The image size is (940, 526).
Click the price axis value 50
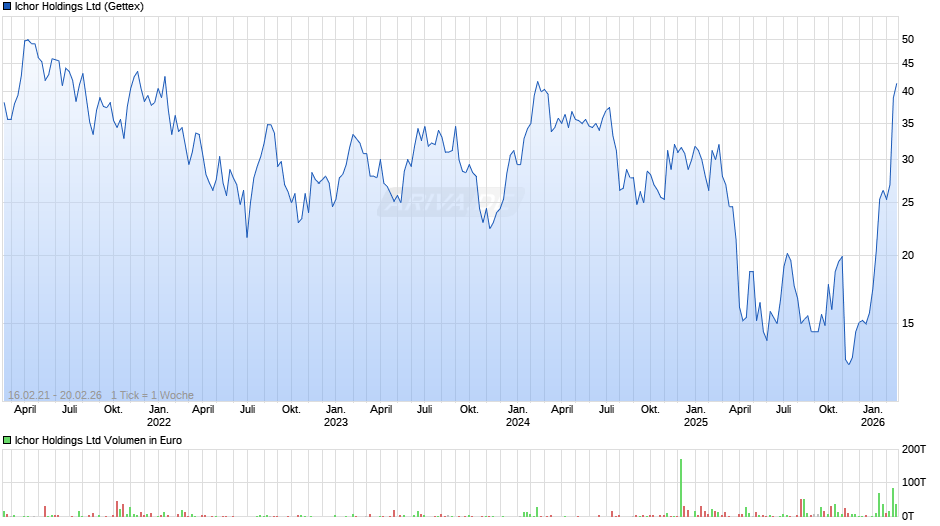pos(908,40)
